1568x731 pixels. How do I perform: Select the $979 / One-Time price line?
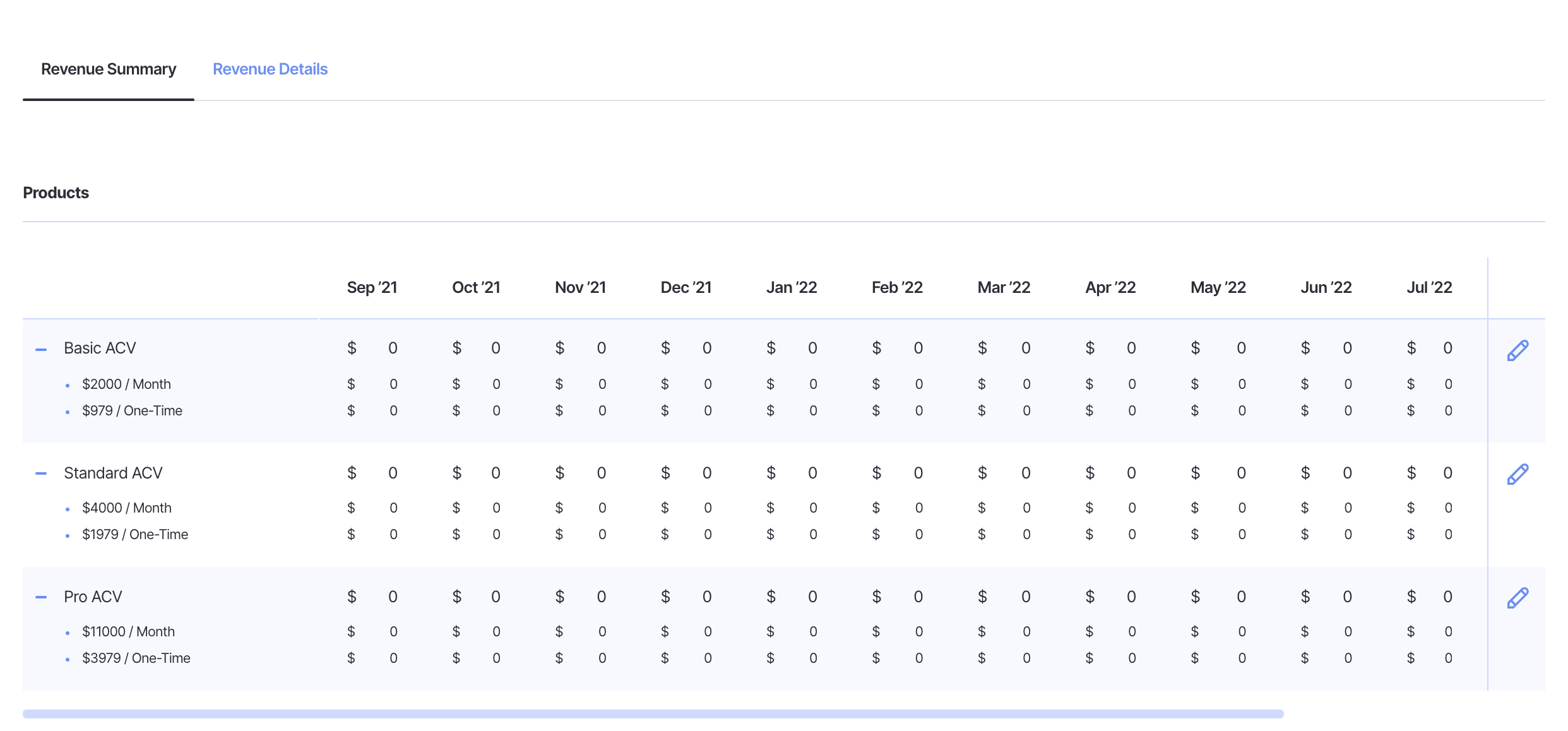click(132, 410)
